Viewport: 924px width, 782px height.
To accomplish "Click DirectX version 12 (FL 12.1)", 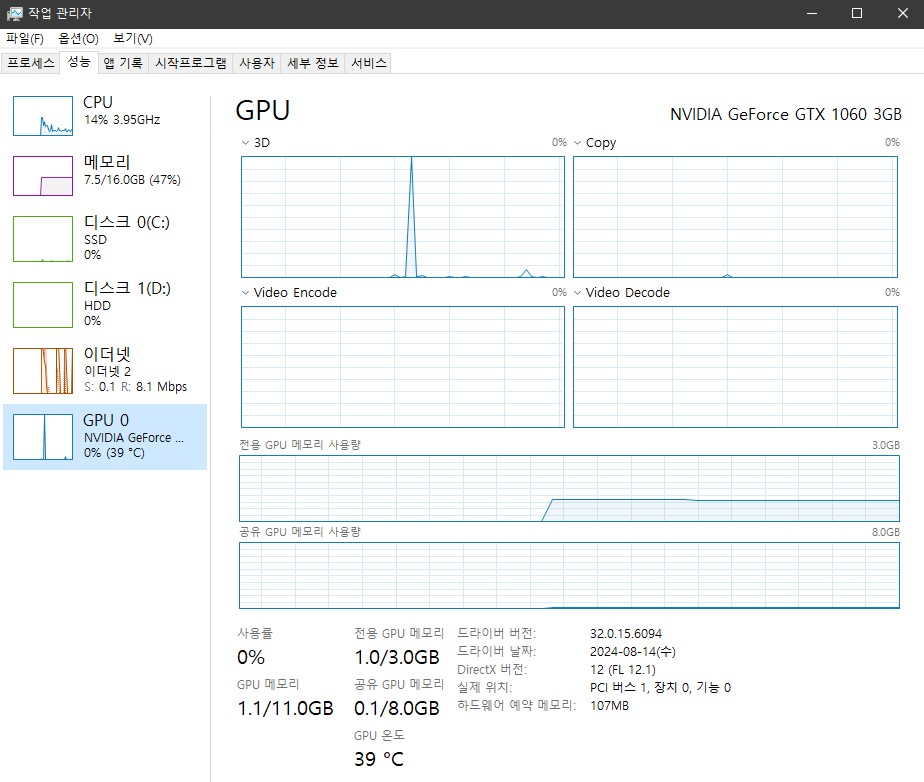I will (x=623, y=669).
